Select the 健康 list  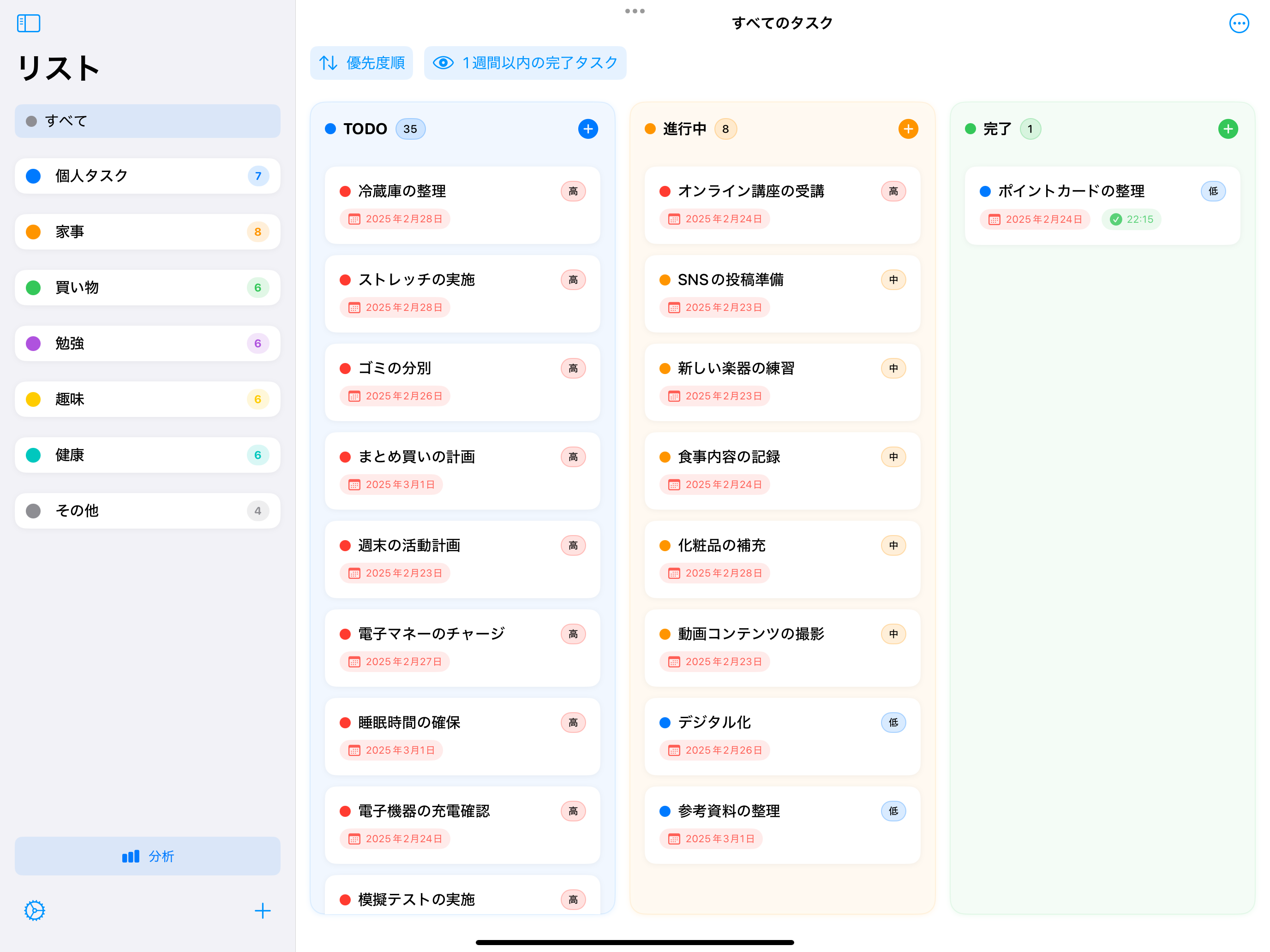pyautogui.click(x=148, y=455)
